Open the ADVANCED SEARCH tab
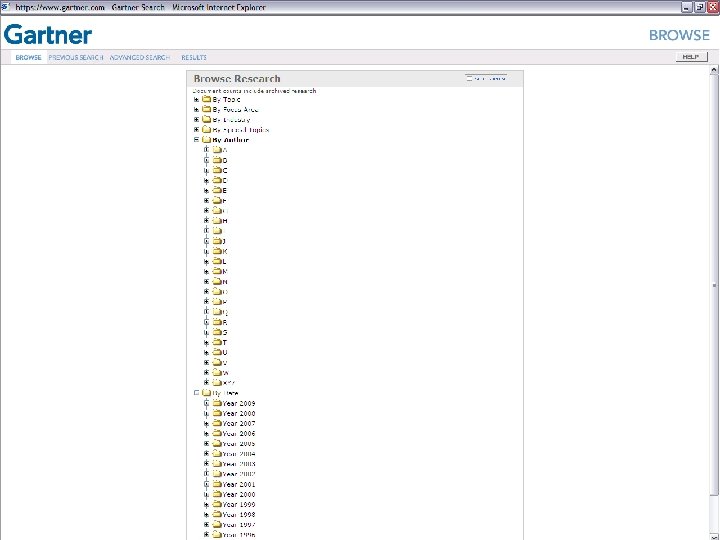This screenshot has width=720, height=540. [140, 57]
